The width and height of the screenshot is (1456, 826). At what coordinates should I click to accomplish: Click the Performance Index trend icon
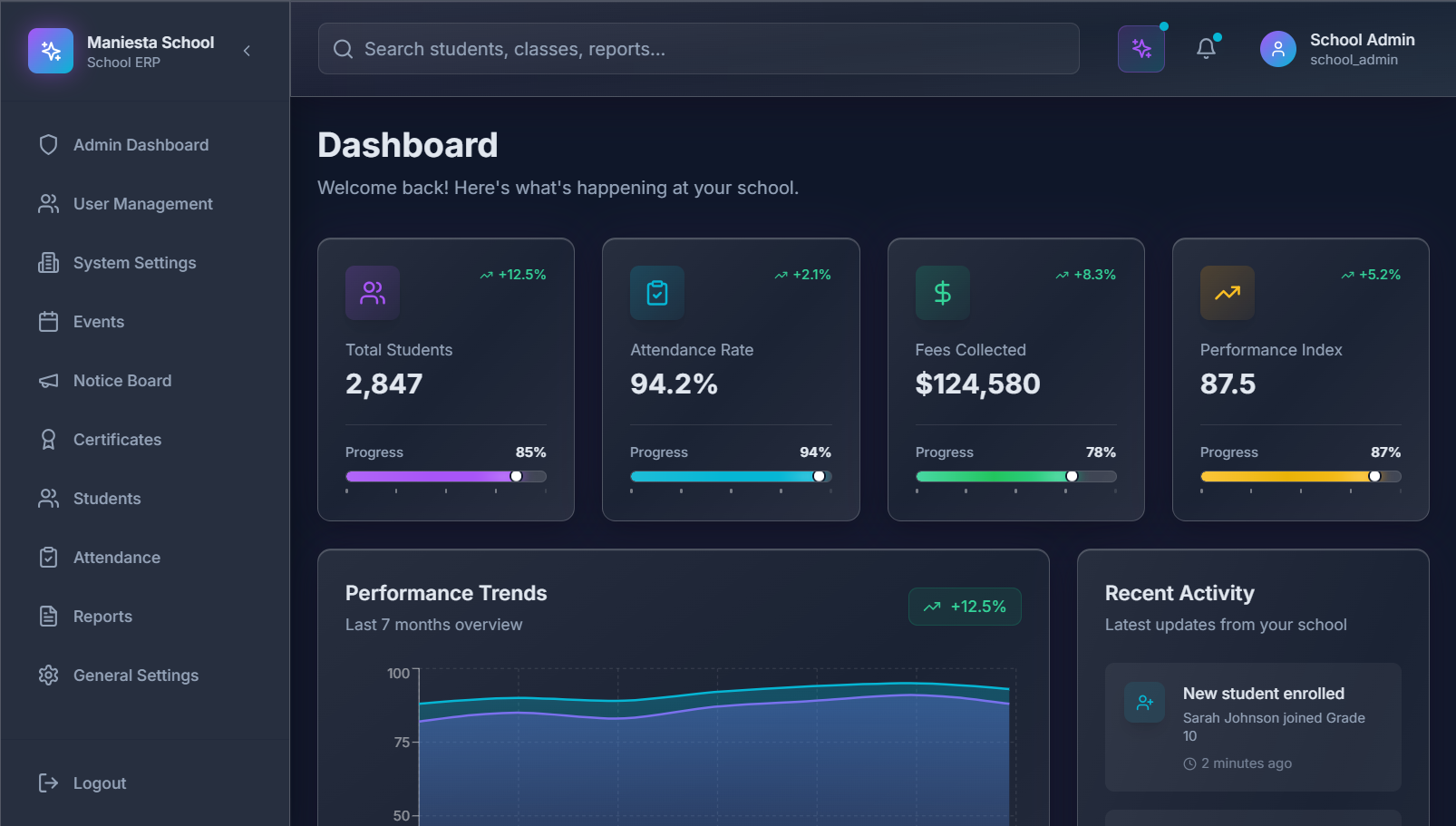pyautogui.click(x=1228, y=293)
